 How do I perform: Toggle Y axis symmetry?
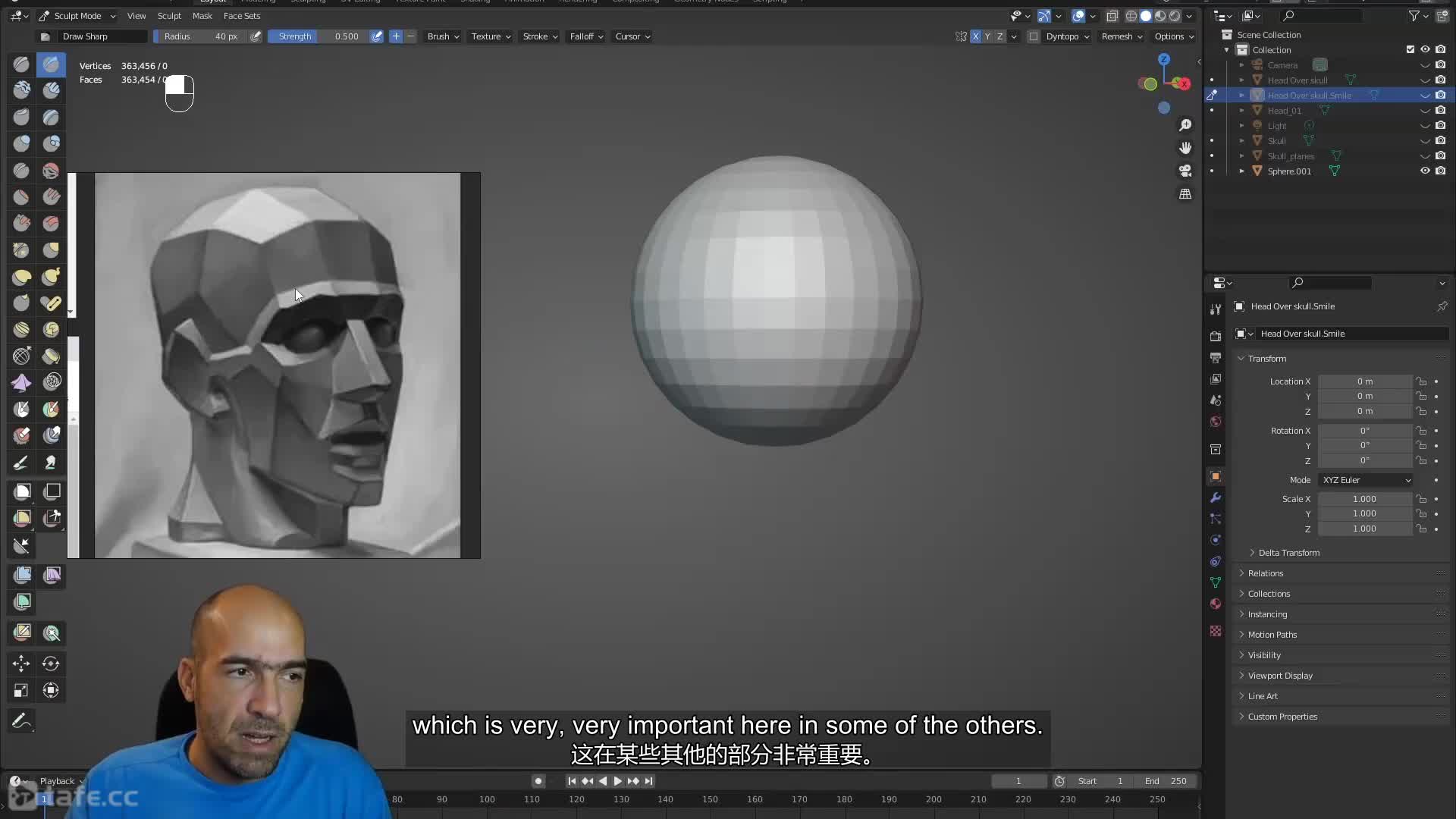(x=988, y=36)
